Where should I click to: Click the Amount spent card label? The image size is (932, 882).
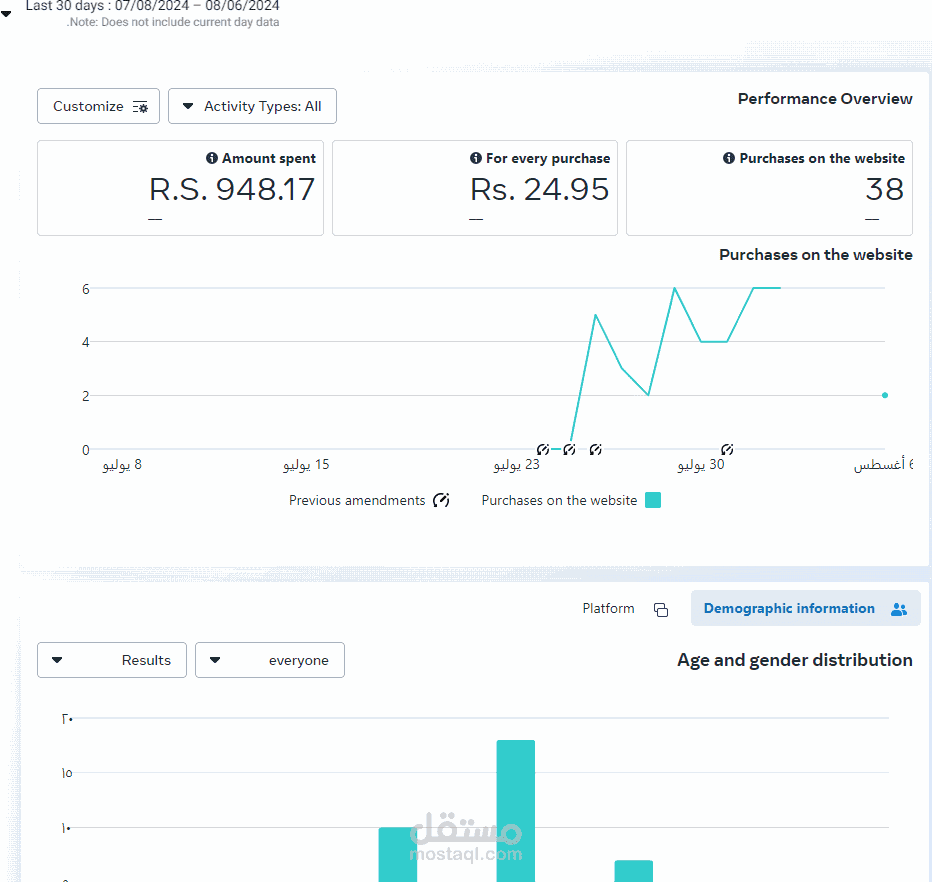click(x=269, y=159)
